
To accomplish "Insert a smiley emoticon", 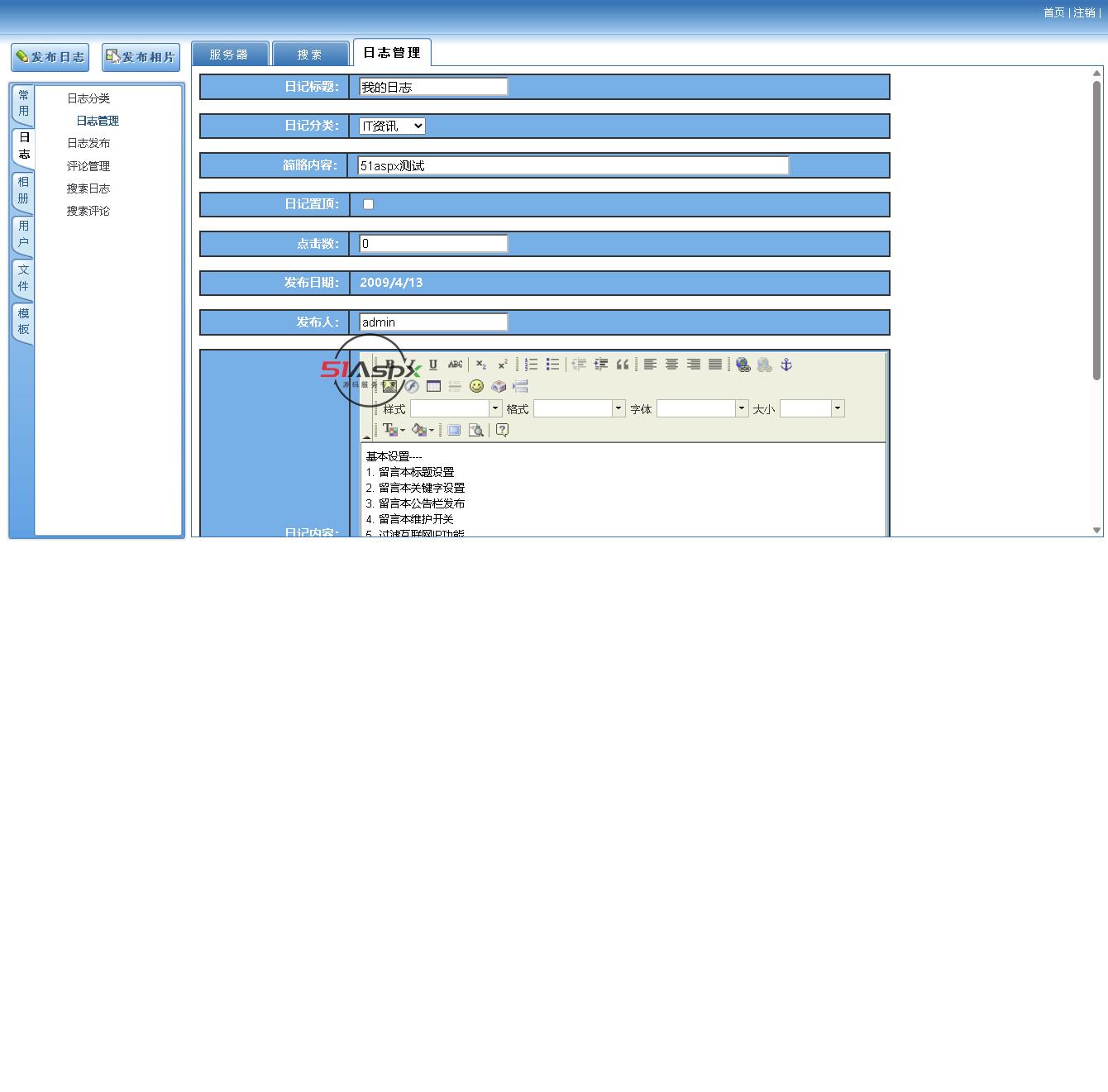I will (476, 386).
